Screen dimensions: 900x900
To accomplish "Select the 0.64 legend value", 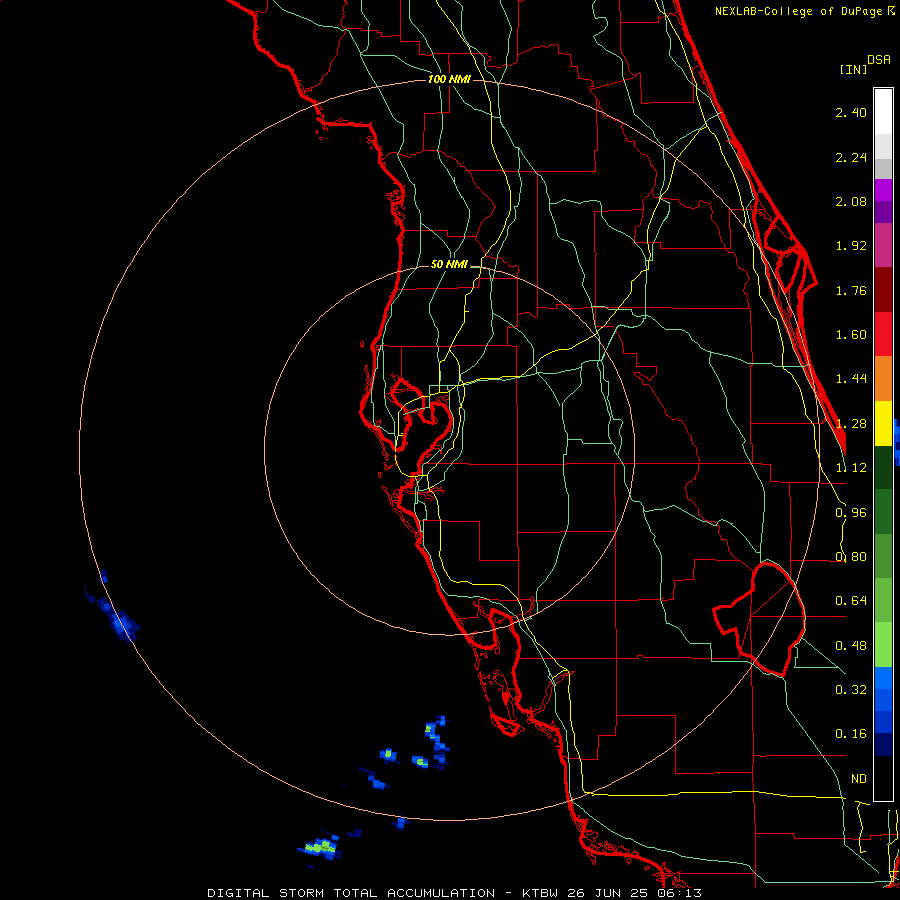I will [851, 601].
